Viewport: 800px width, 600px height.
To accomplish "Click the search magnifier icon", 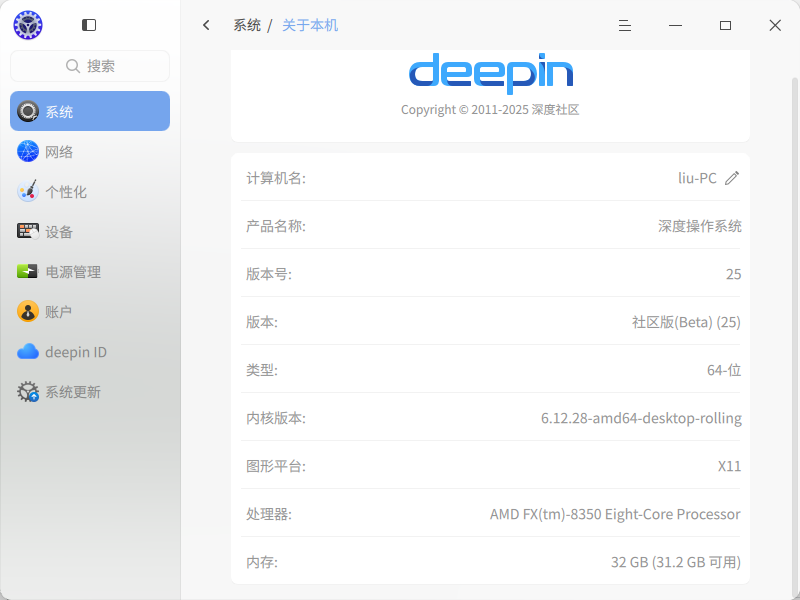I will point(73,66).
